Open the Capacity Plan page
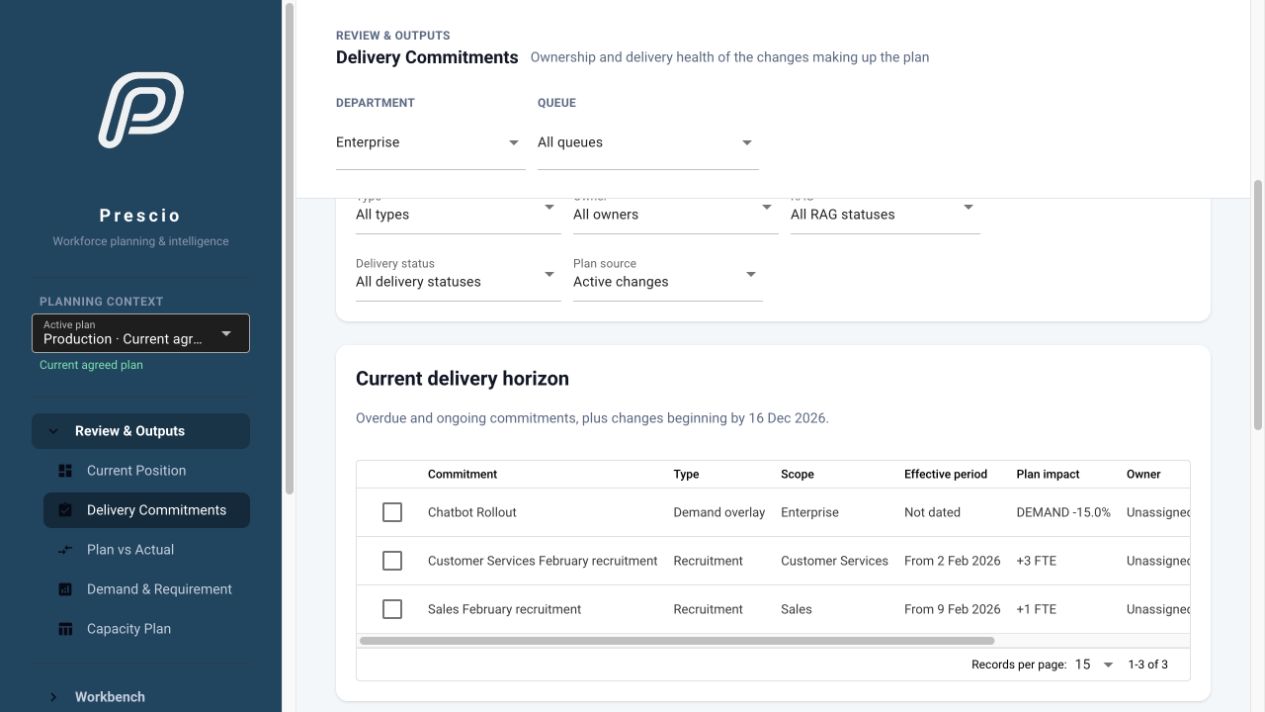Screen dimensions: 1265x712 (x=146, y=629)
